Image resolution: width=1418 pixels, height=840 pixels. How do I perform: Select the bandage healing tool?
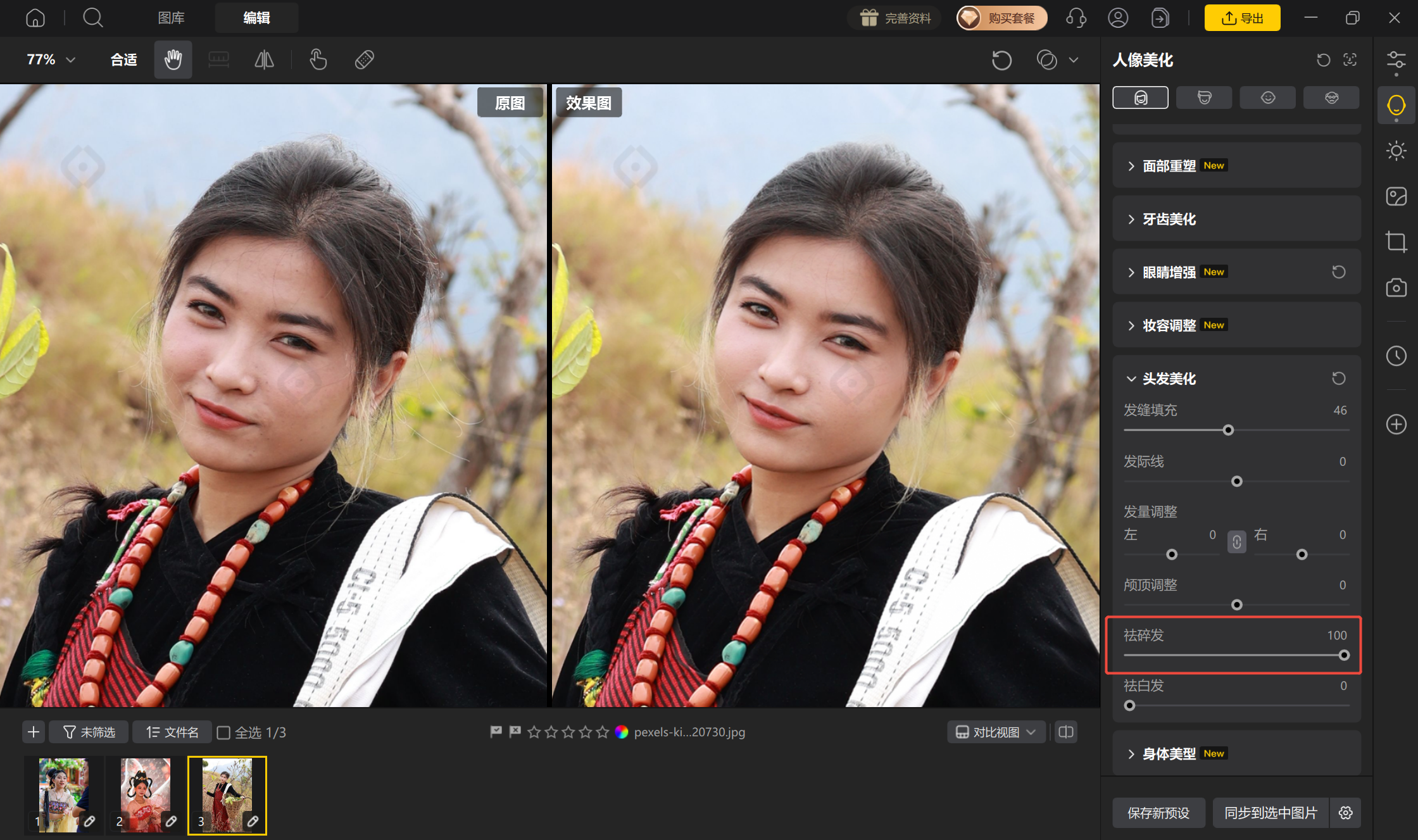(x=365, y=60)
